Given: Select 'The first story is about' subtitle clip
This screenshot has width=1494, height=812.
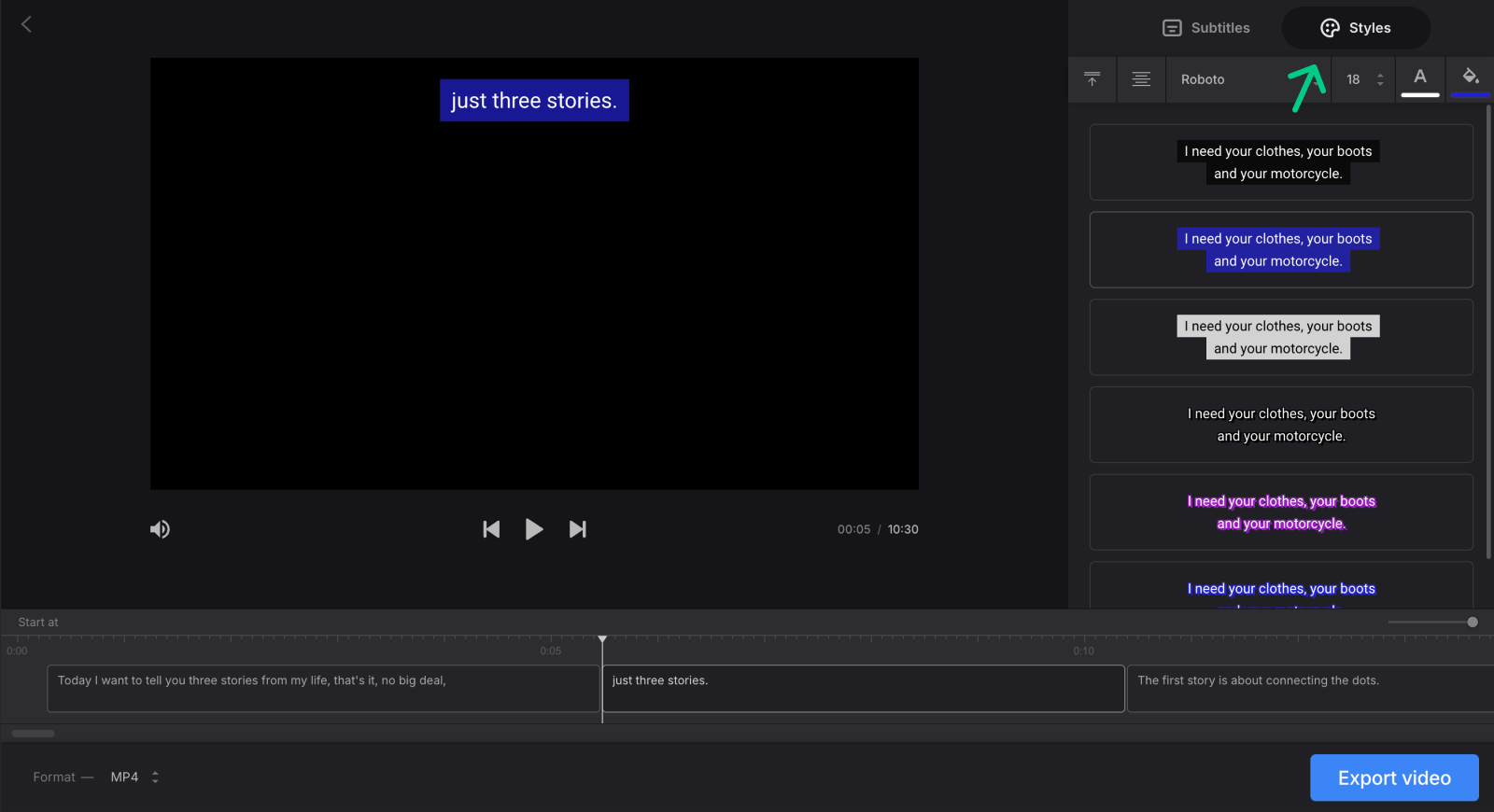Looking at the screenshot, I should click(1310, 689).
